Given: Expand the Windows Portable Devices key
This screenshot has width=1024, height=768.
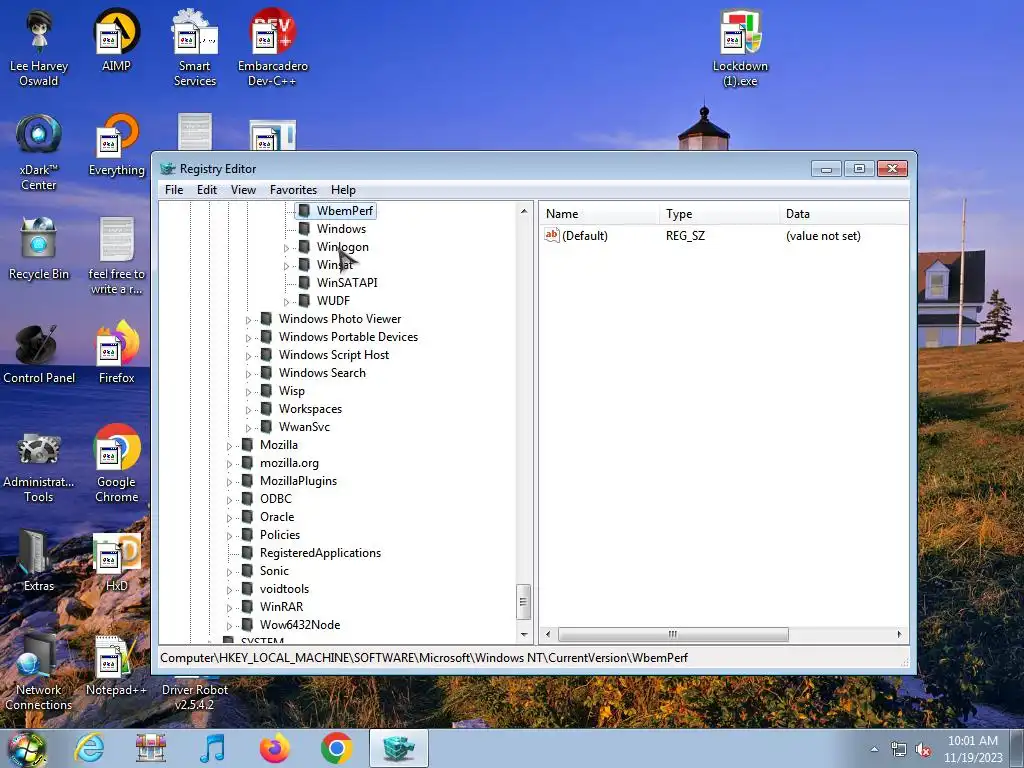Looking at the screenshot, I should click(248, 338).
